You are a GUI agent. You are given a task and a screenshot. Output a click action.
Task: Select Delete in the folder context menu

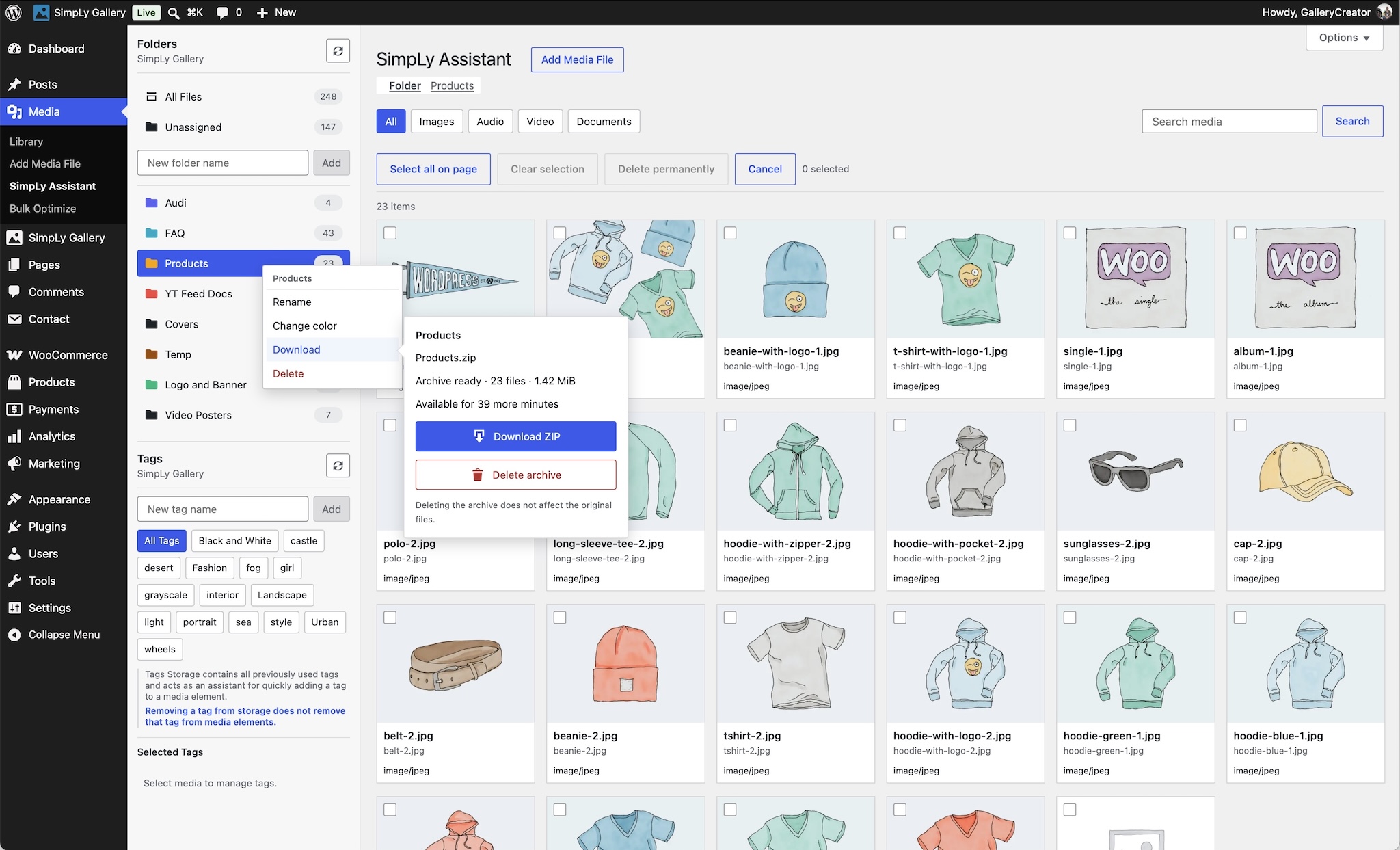(331, 373)
